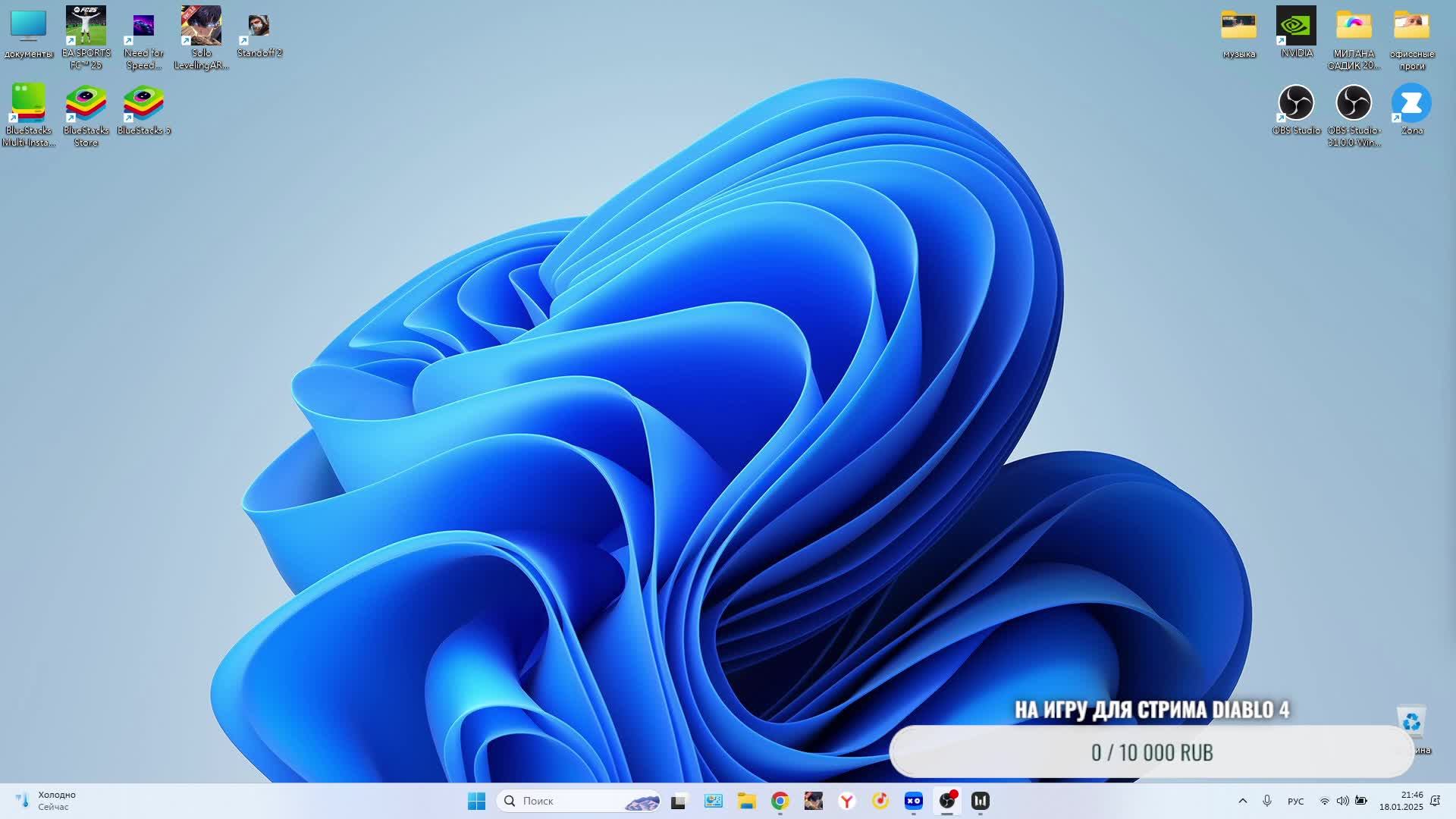The width and height of the screenshot is (1456, 819).
Task: Open the blue monitor-picture app in taskbar
Action: click(713, 801)
